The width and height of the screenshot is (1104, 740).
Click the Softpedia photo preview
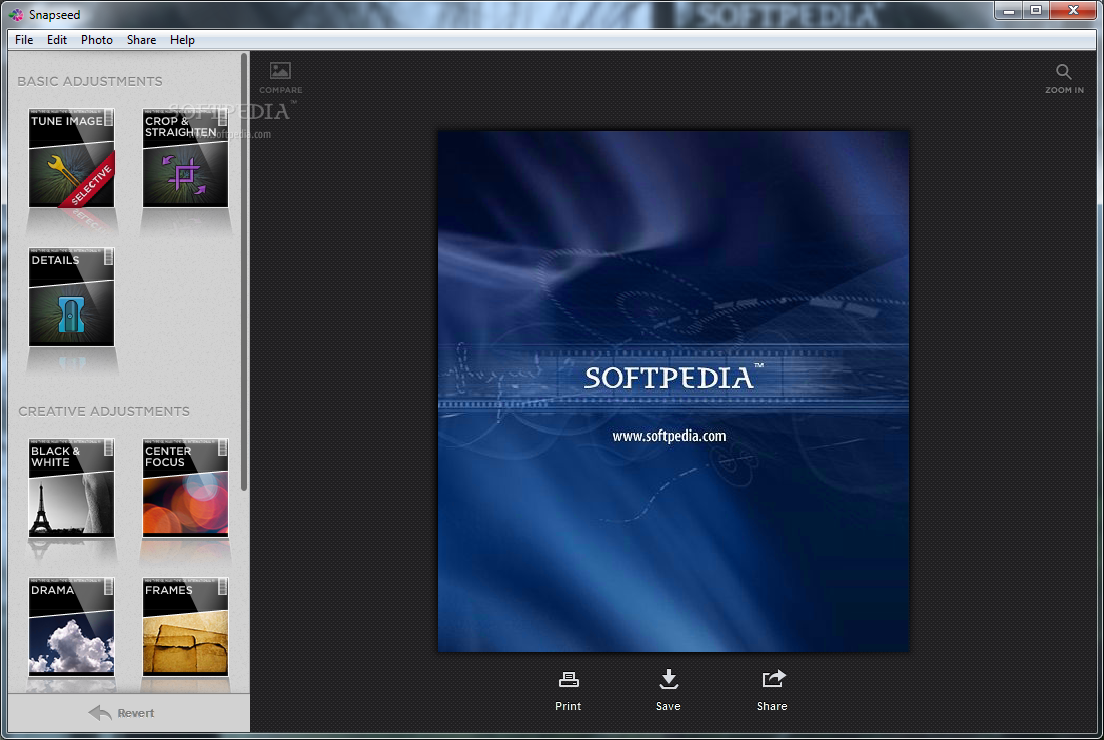673,391
